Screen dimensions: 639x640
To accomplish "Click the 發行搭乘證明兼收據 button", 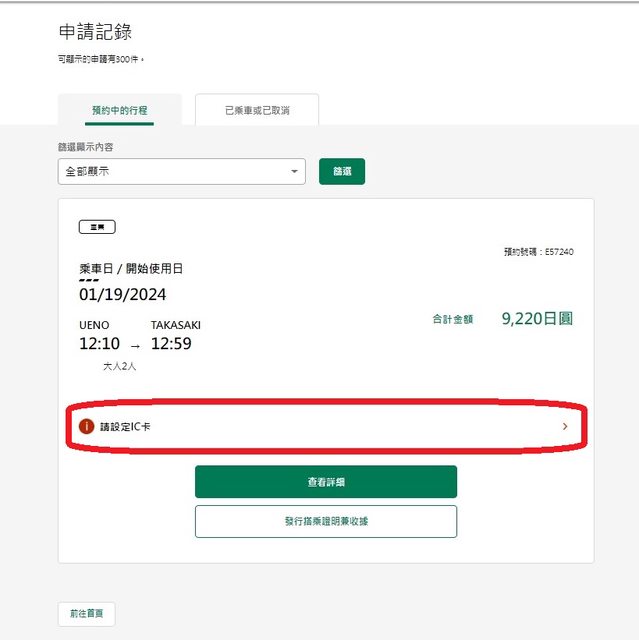I will pyautogui.click(x=325, y=521).
